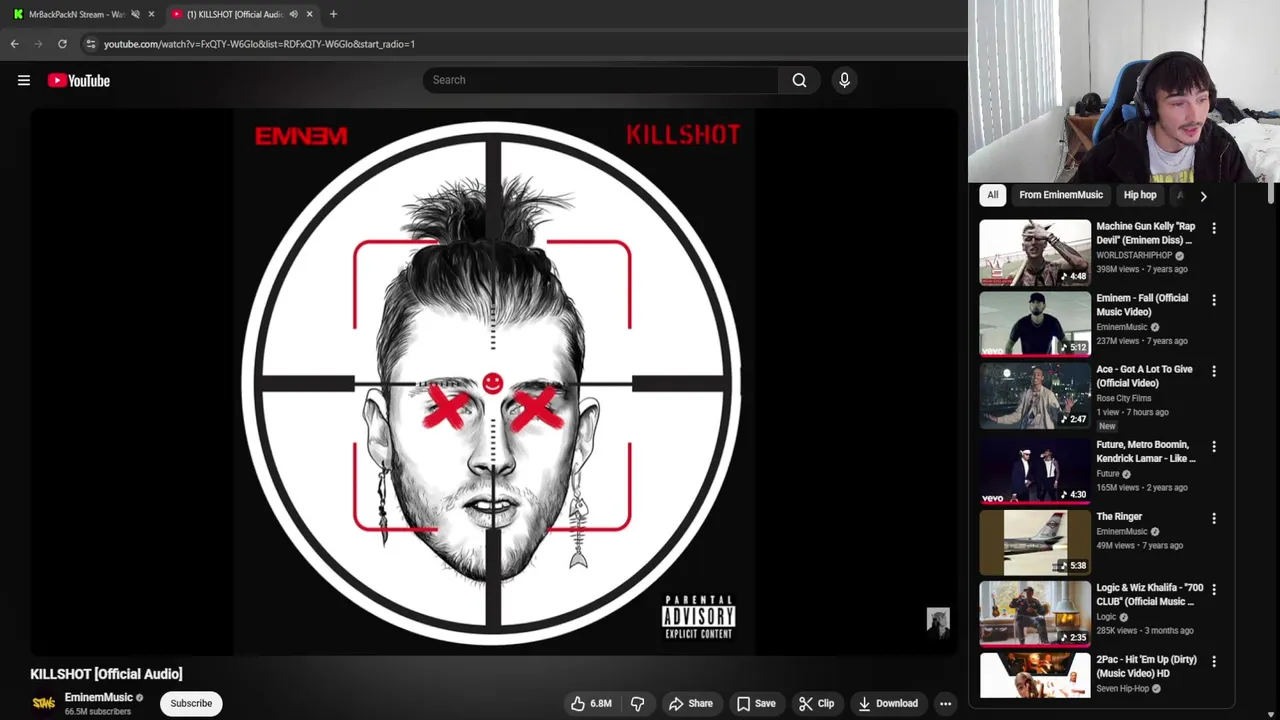Open options menu for The Ringer video

[1214, 518]
